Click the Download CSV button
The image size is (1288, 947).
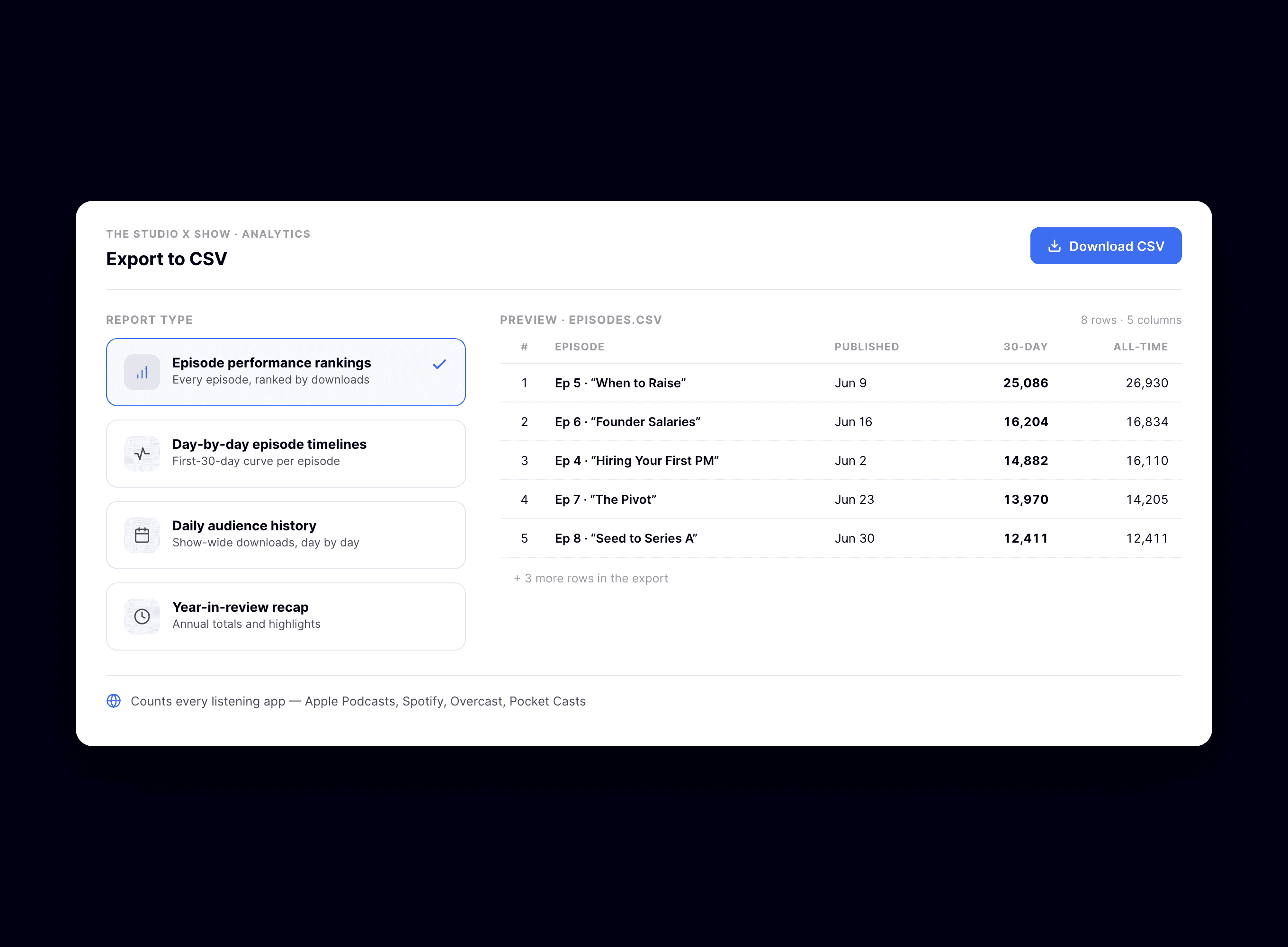1105,246
